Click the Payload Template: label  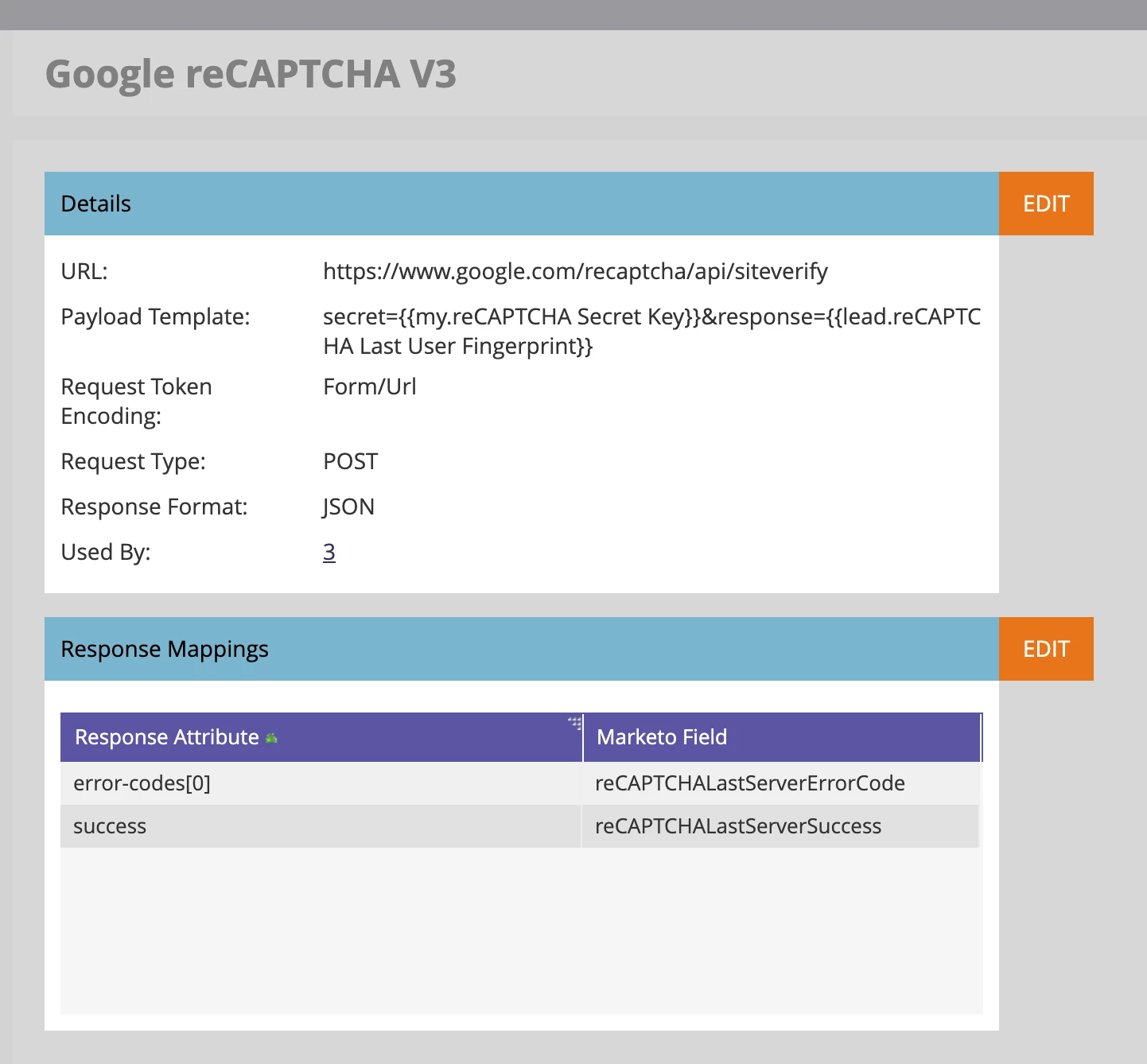156,317
